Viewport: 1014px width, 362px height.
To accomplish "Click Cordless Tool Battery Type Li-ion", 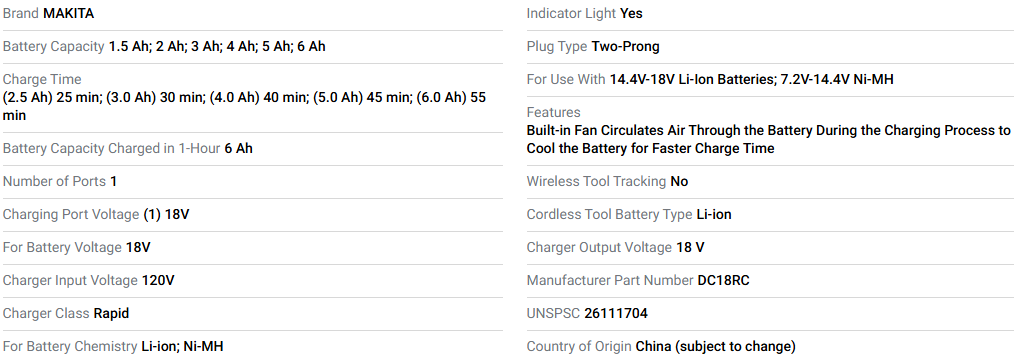I will [x=629, y=215].
